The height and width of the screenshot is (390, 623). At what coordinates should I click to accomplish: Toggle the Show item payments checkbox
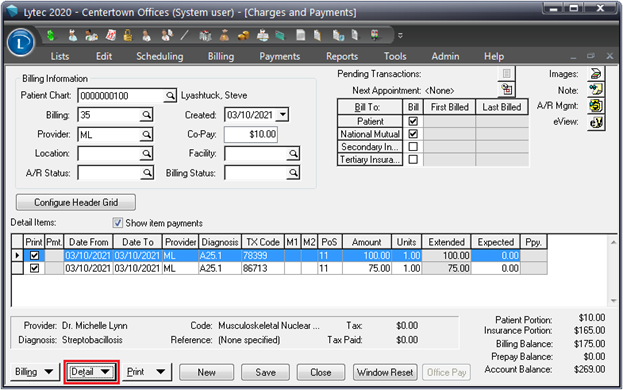tap(118, 222)
